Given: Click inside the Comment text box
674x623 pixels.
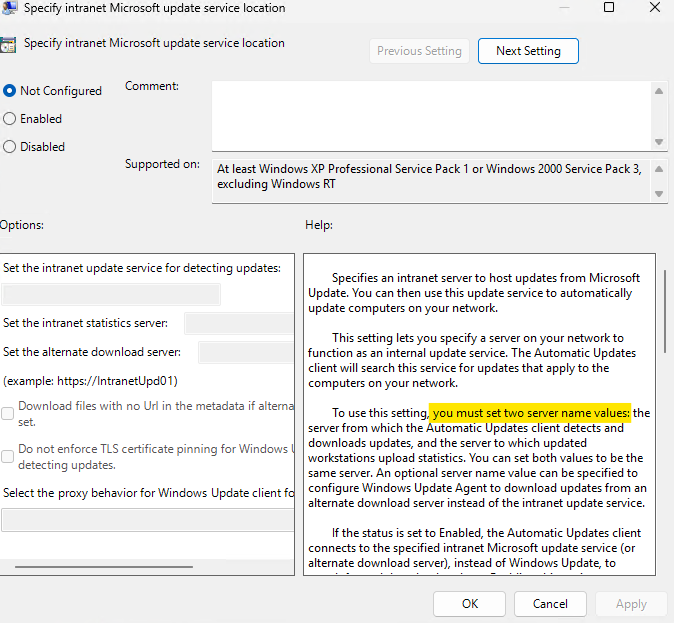Looking at the screenshot, I should pyautogui.click(x=431, y=115).
